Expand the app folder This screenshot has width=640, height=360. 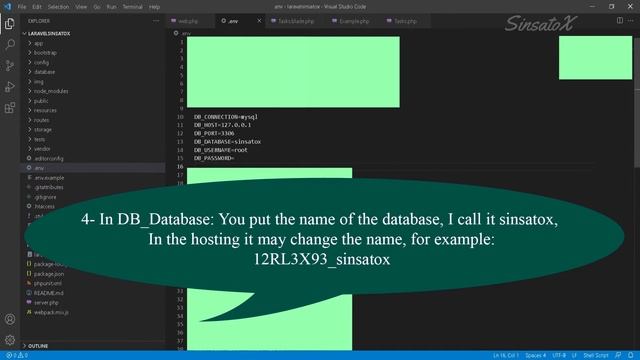click(38, 43)
